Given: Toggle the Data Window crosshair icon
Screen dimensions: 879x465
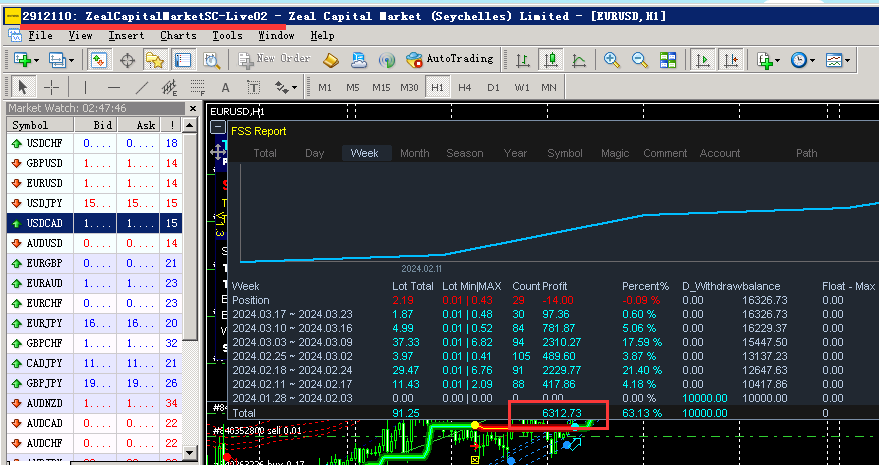Looking at the screenshot, I should [127, 59].
